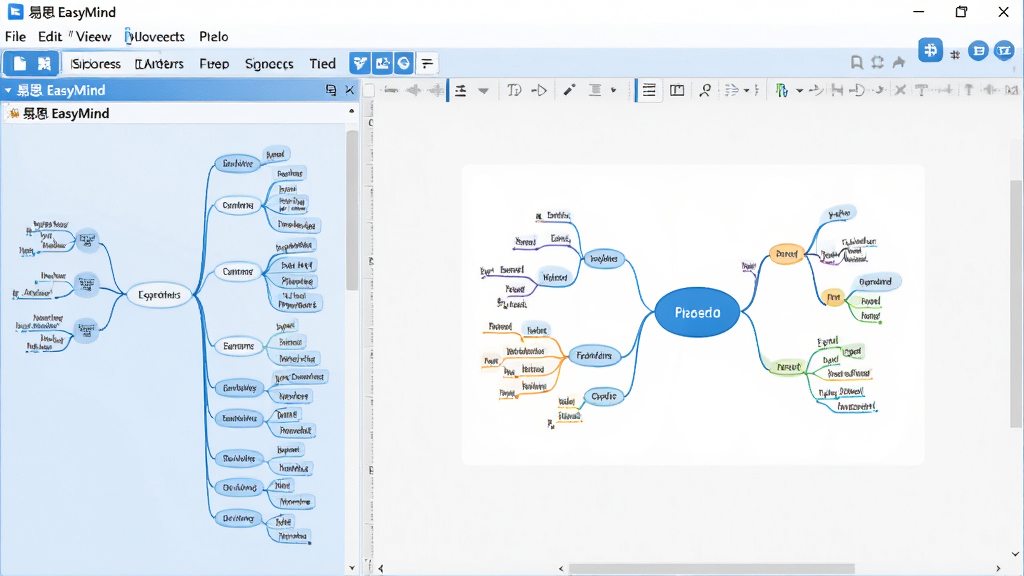The width and height of the screenshot is (1024, 576).
Task: Click the blue circular globe toolbar icon
Action: (x=404, y=63)
